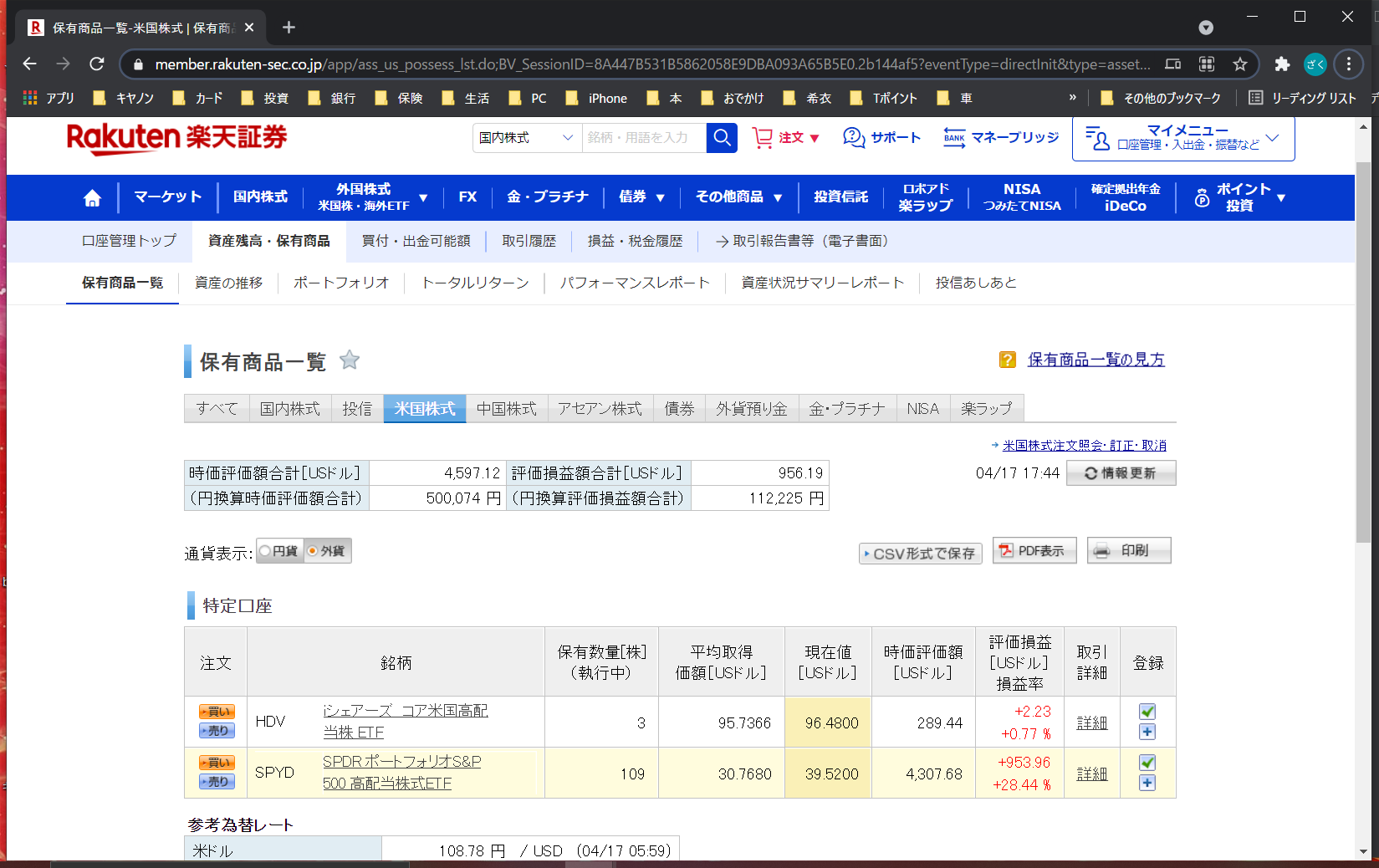Select the 円貨 currency radio button
Image resolution: width=1379 pixels, height=868 pixels.
pyautogui.click(x=265, y=551)
